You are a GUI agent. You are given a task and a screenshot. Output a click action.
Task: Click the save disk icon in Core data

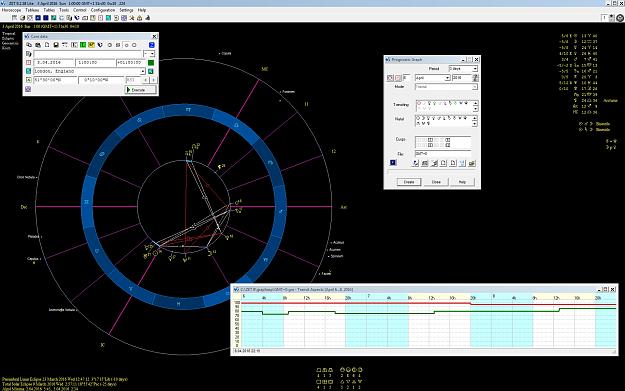tap(56, 45)
